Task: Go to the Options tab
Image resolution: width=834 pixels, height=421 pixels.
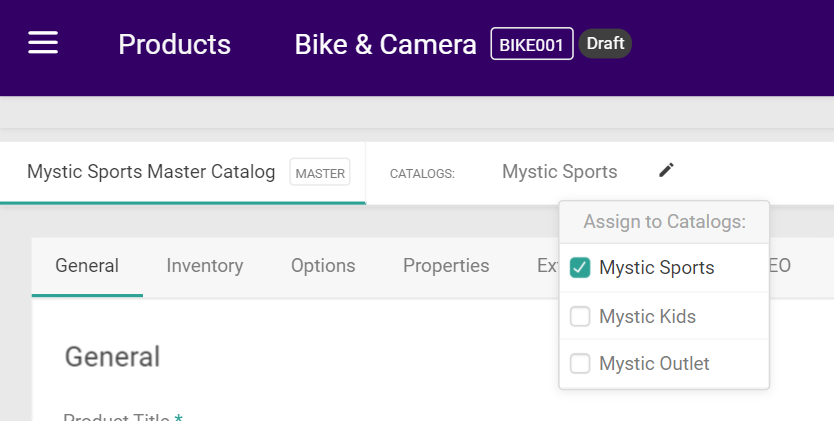Action: [323, 266]
